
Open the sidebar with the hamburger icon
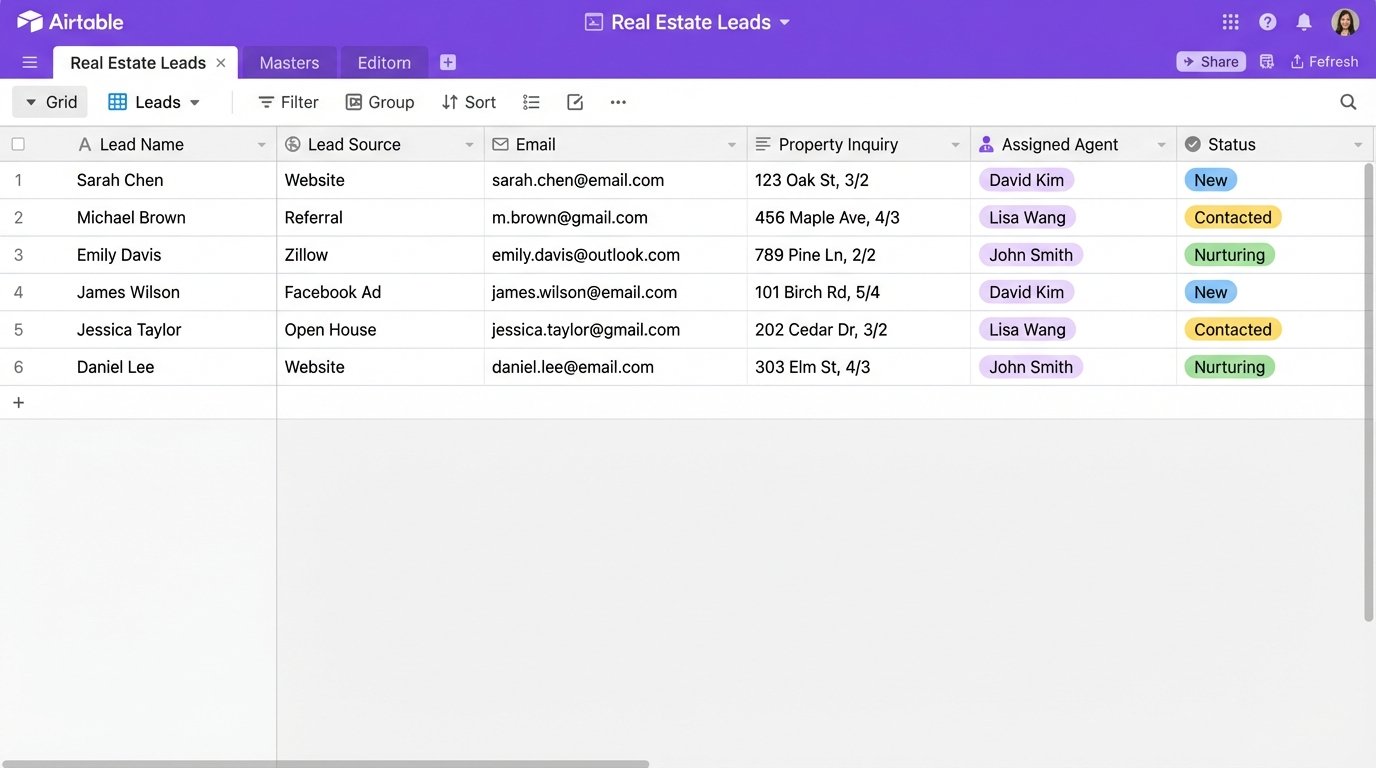(x=29, y=61)
